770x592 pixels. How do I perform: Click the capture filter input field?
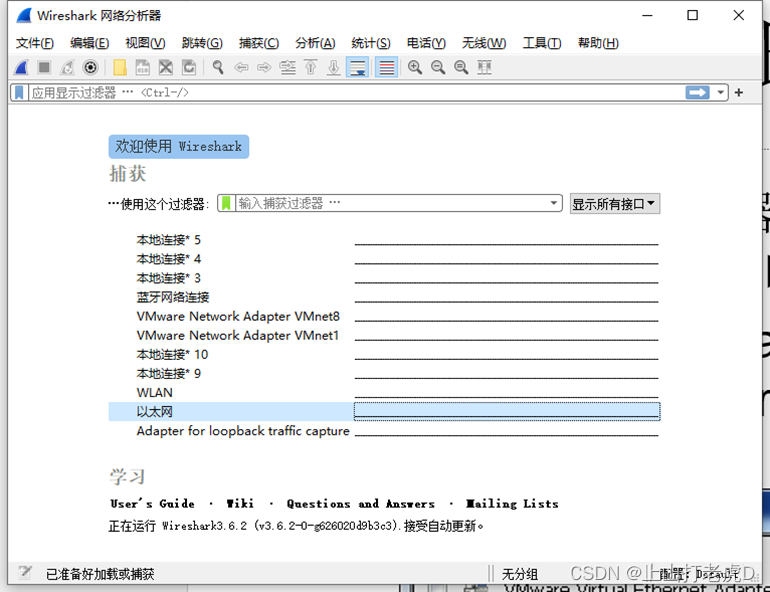tap(391, 203)
